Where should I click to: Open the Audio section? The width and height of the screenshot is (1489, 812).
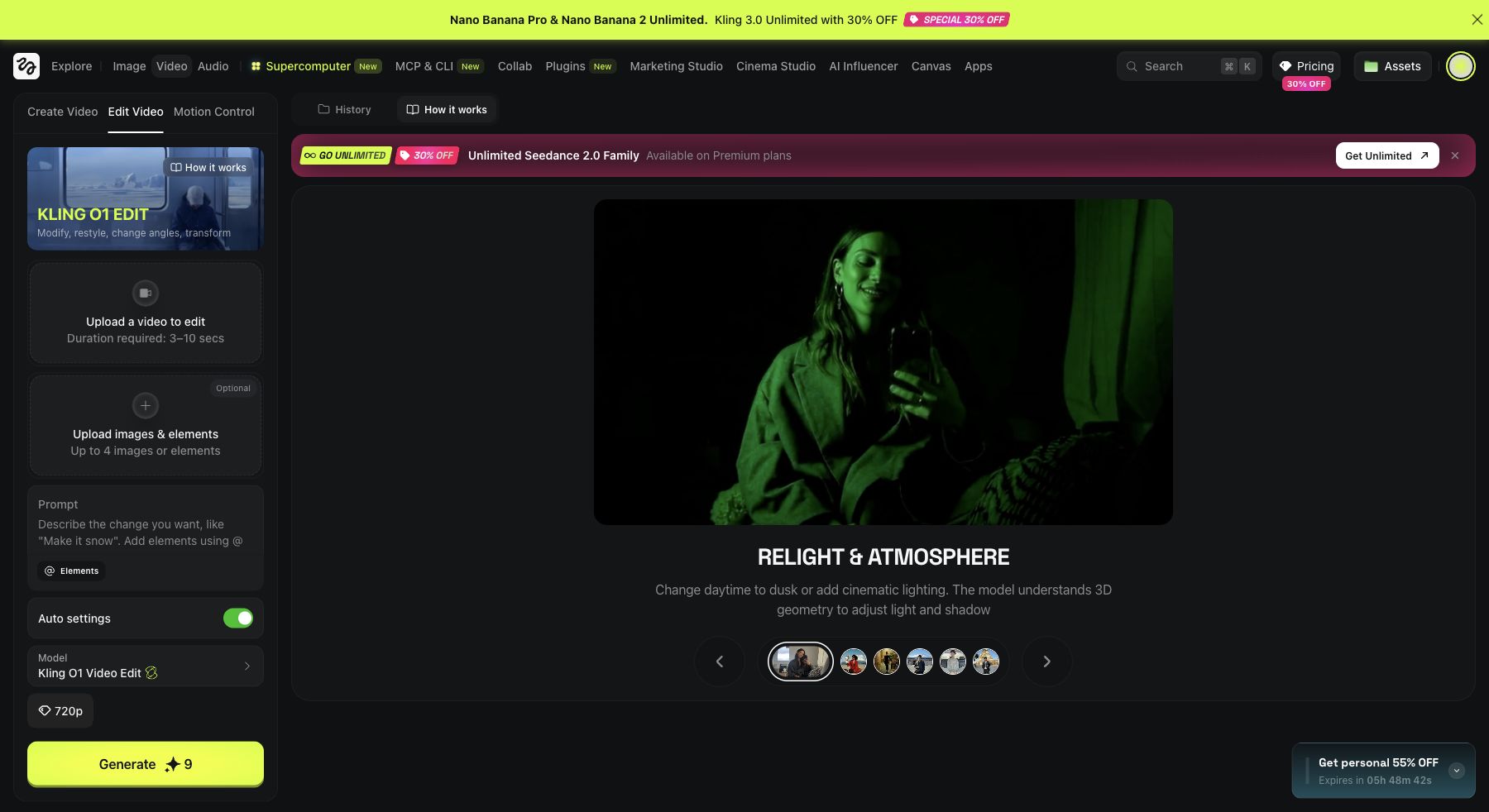coord(213,66)
